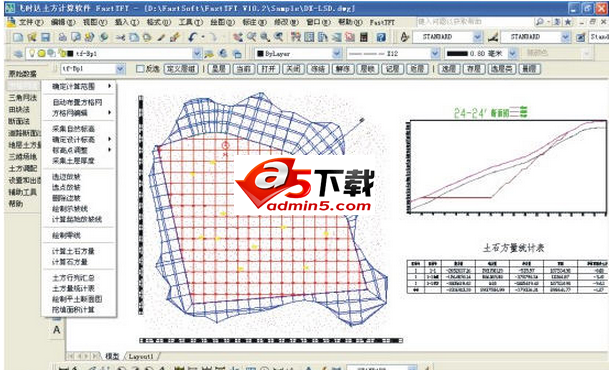Screen dimensions: 610x370
Task: Open the ByLayer color dropdown
Action: 337,53
